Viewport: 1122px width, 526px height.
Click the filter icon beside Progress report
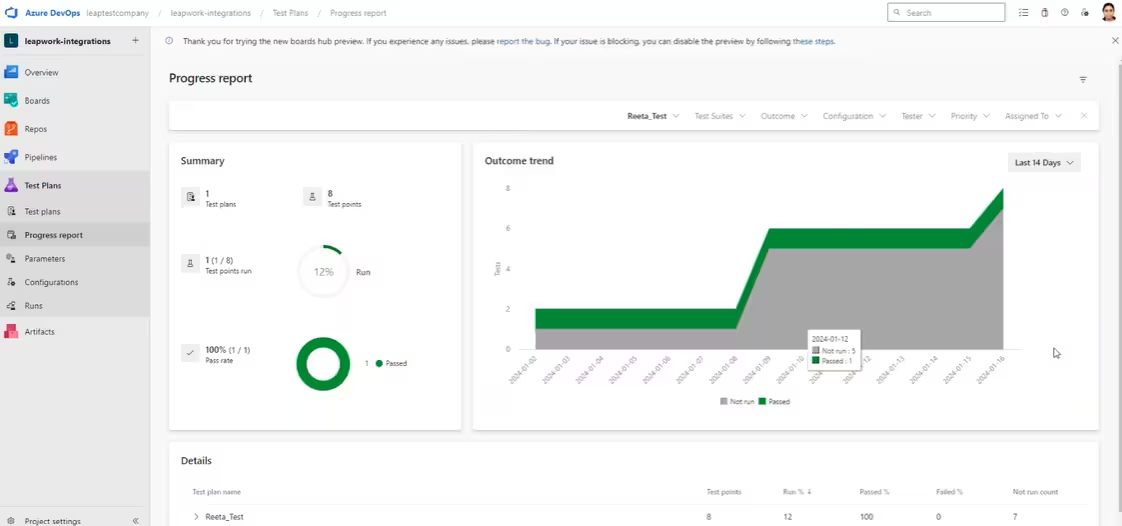tap(1083, 79)
